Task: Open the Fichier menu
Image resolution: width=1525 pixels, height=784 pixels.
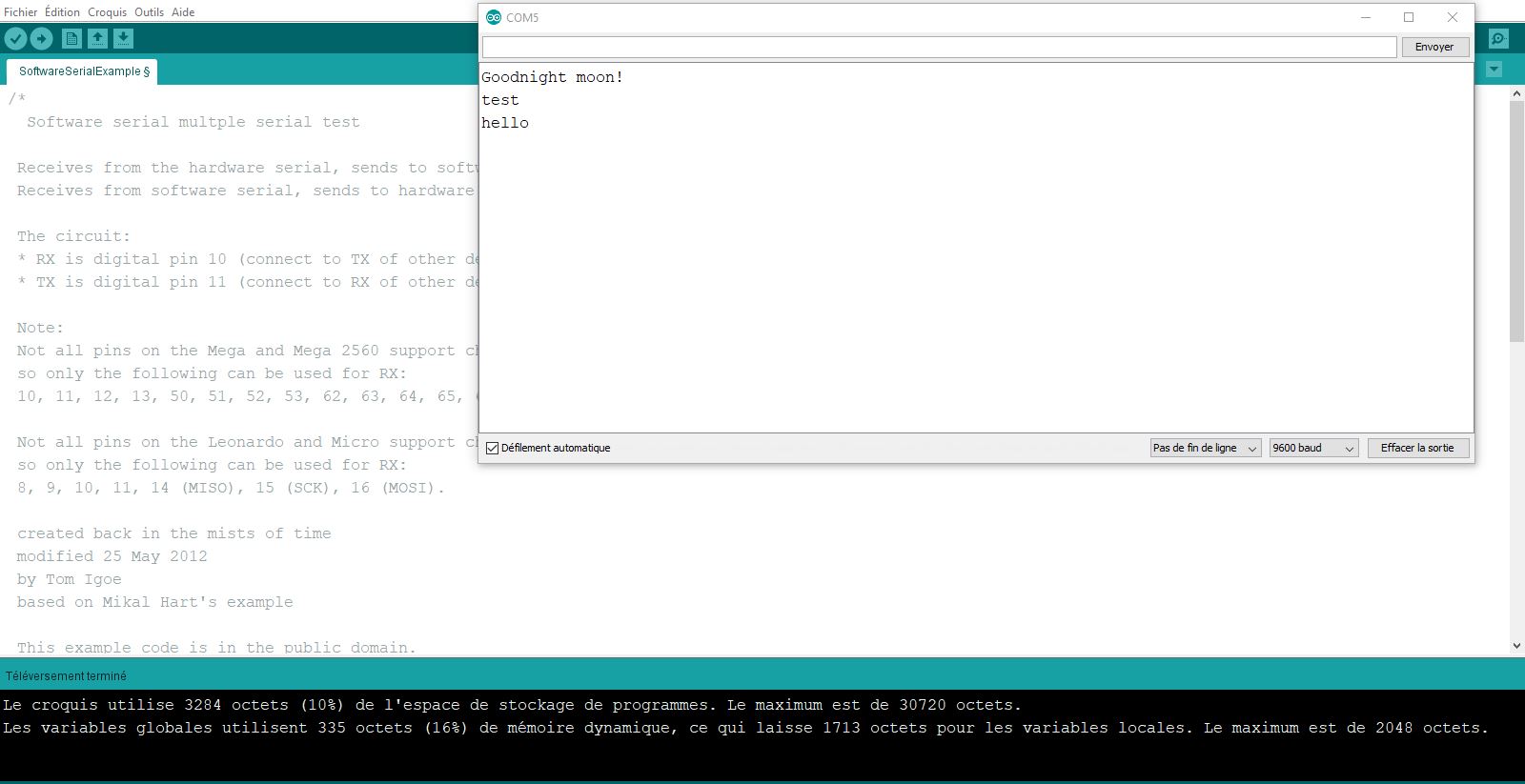Action: point(21,12)
